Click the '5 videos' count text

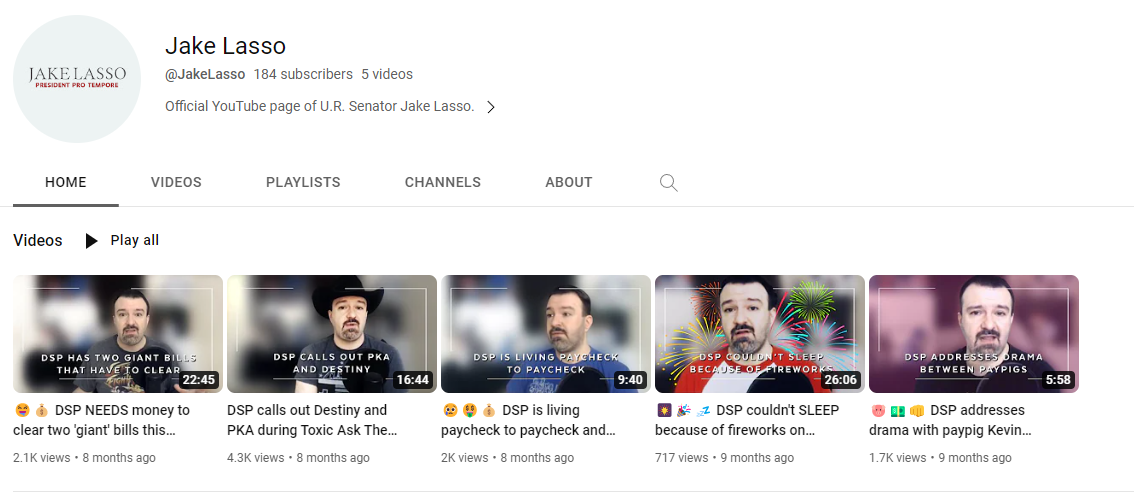[x=387, y=74]
